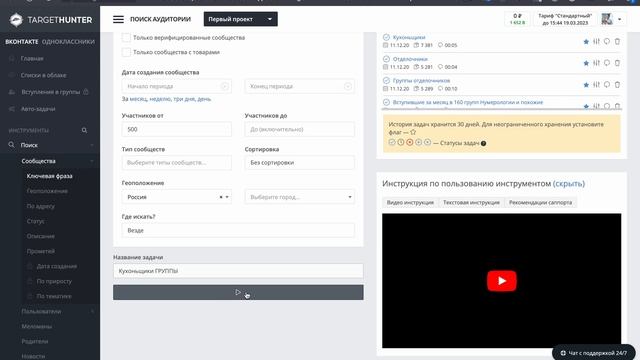Open settings sliders for Отделочники task

pos(596,63)
